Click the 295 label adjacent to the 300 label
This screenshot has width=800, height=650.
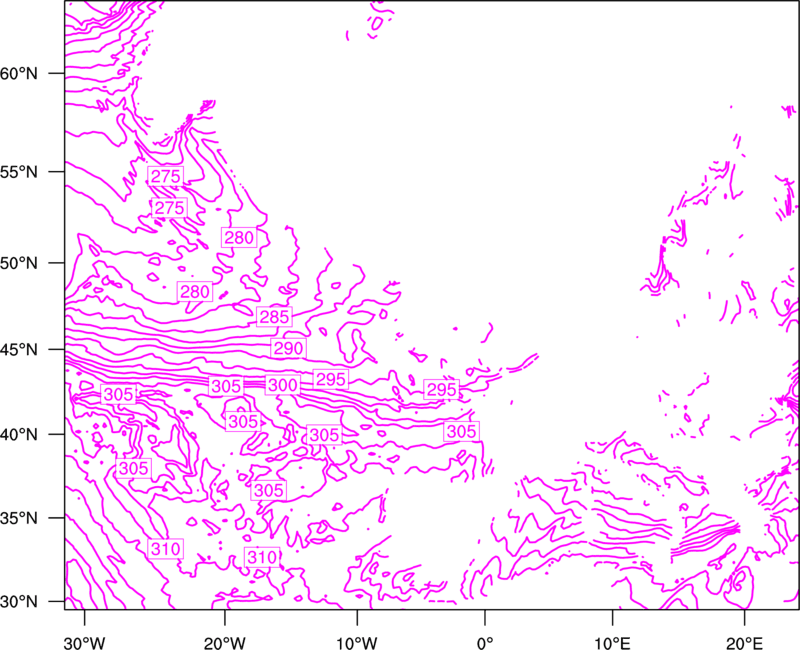[331, 379]
